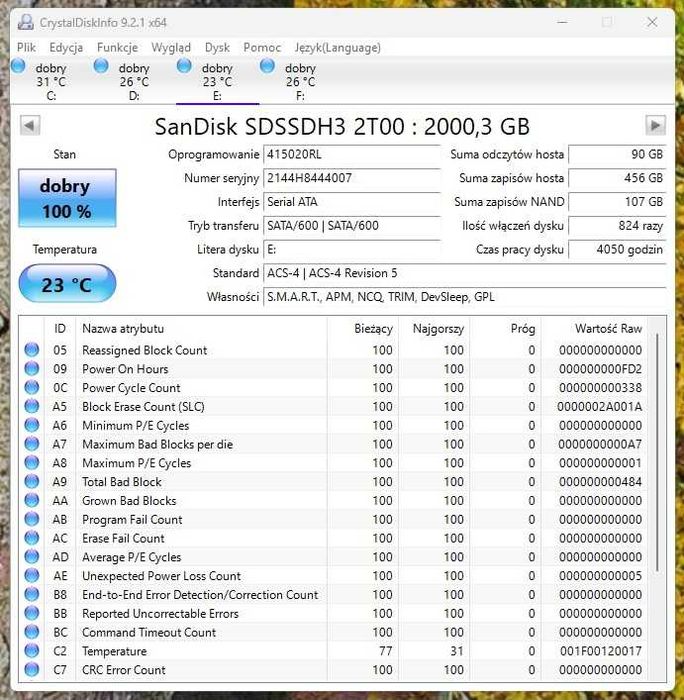Click status orb for Unexpected Power Loss Count
Viewport: 684px width, 700px height.
coord(32,575)
